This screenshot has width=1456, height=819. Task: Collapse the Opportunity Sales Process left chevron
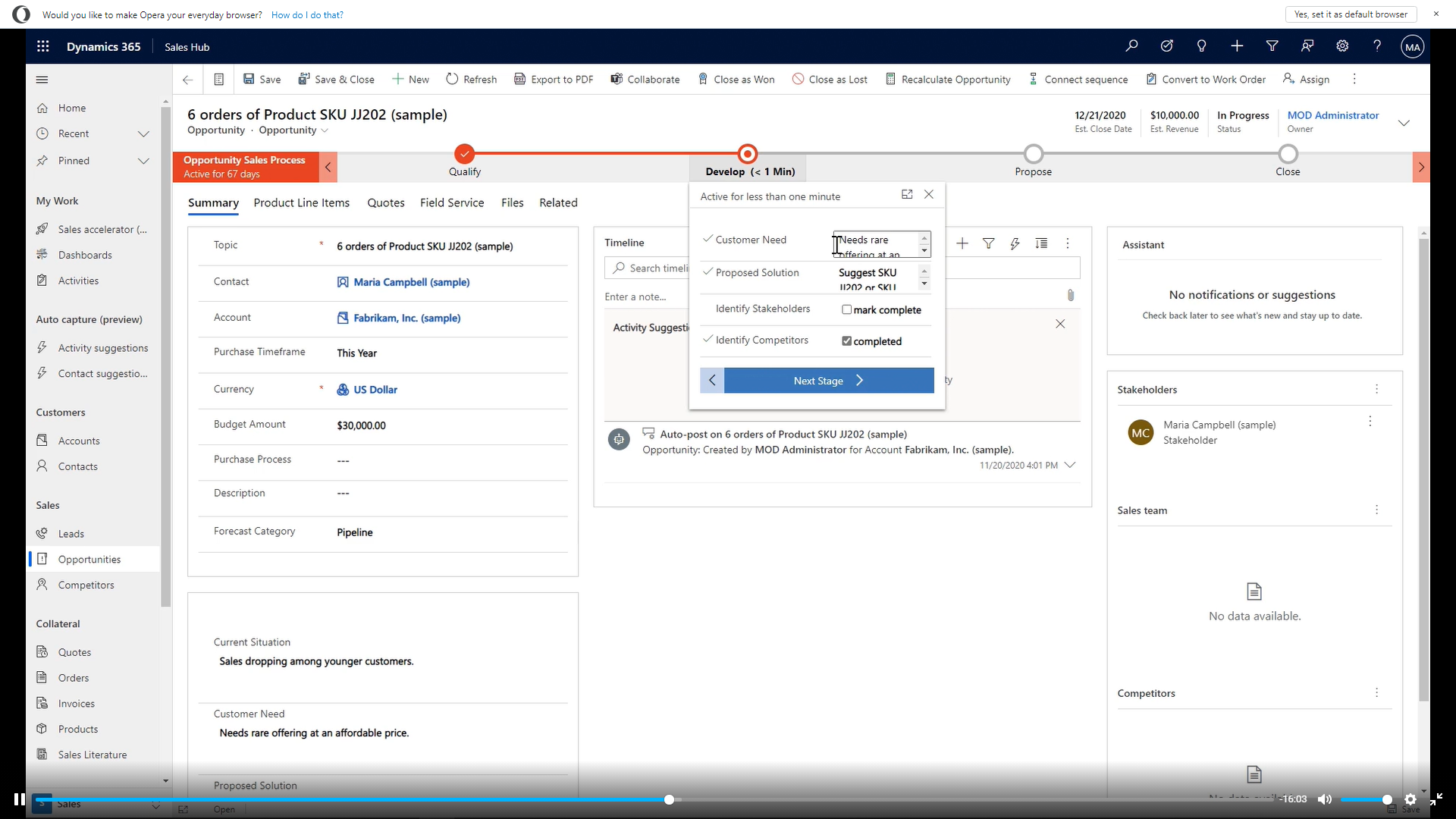pos(328,168)
